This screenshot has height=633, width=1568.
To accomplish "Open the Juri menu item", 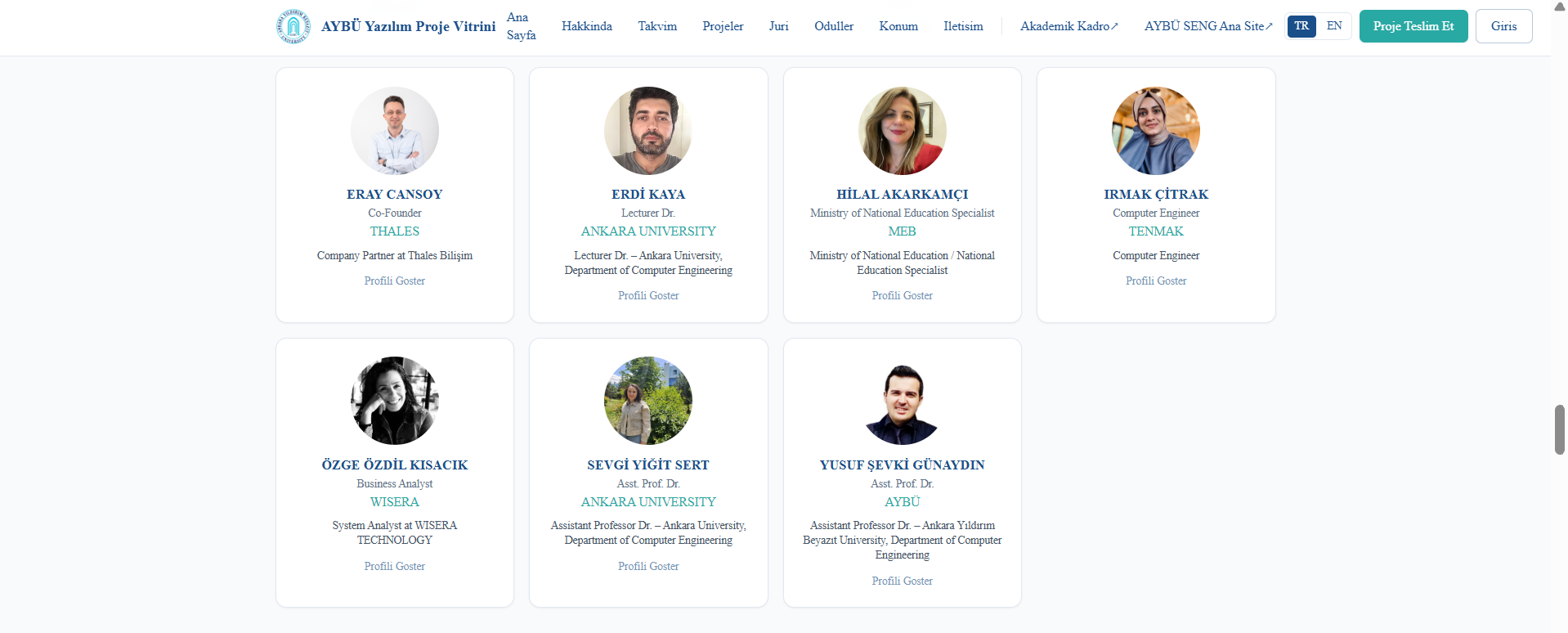I will pyautogui.click(x=778, y=26).
